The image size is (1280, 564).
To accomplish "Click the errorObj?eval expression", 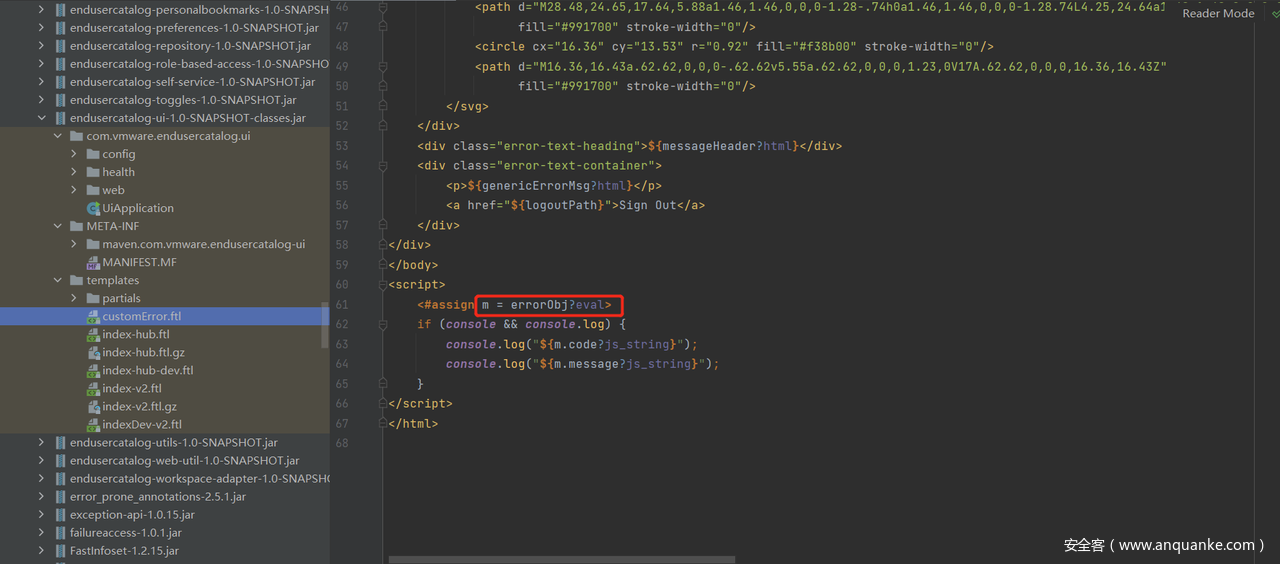I will (558, 304).
